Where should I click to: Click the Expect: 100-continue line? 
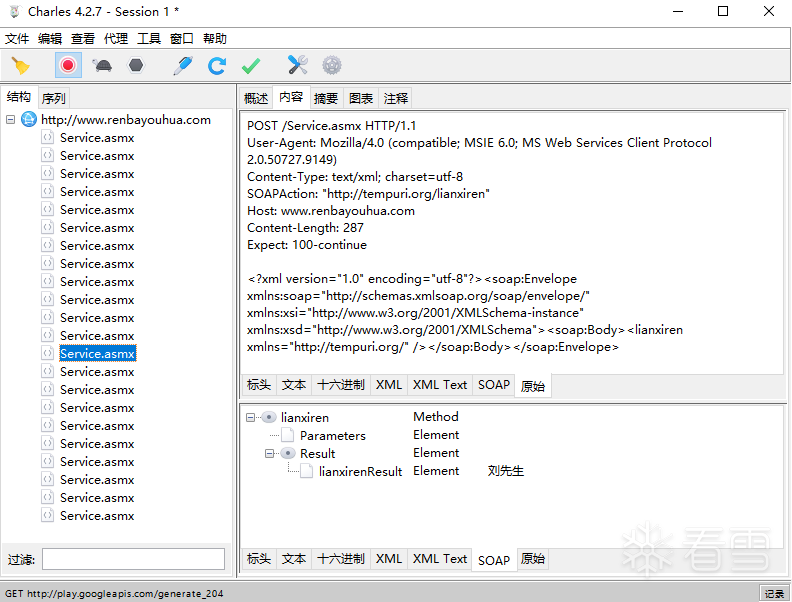tap(307, 245)
